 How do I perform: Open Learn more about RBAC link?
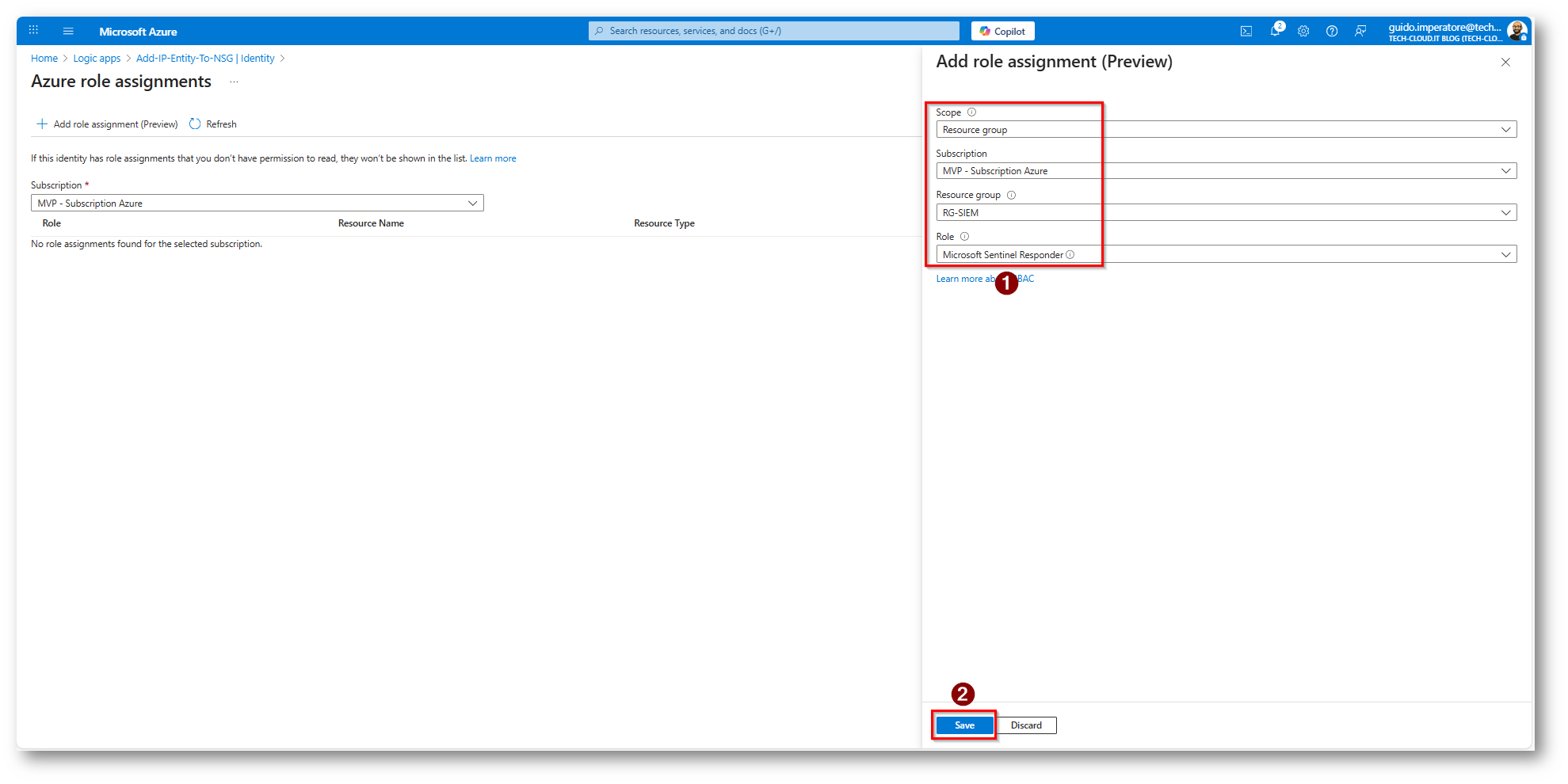click(985, 279)
